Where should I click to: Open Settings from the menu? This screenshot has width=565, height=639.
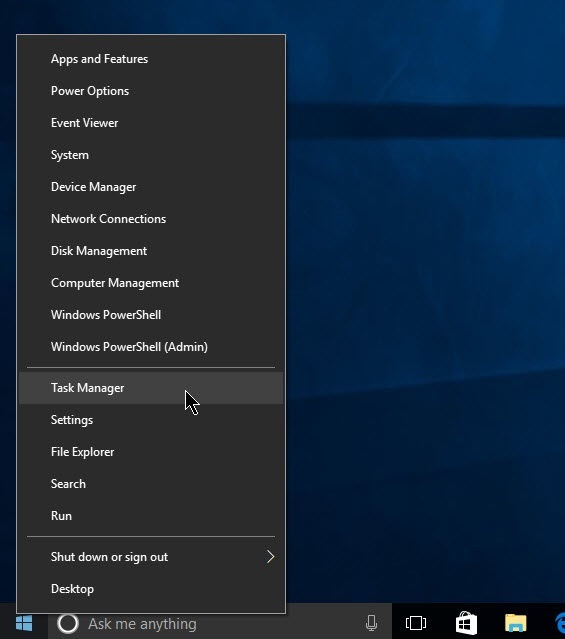[x=151, y=420]
